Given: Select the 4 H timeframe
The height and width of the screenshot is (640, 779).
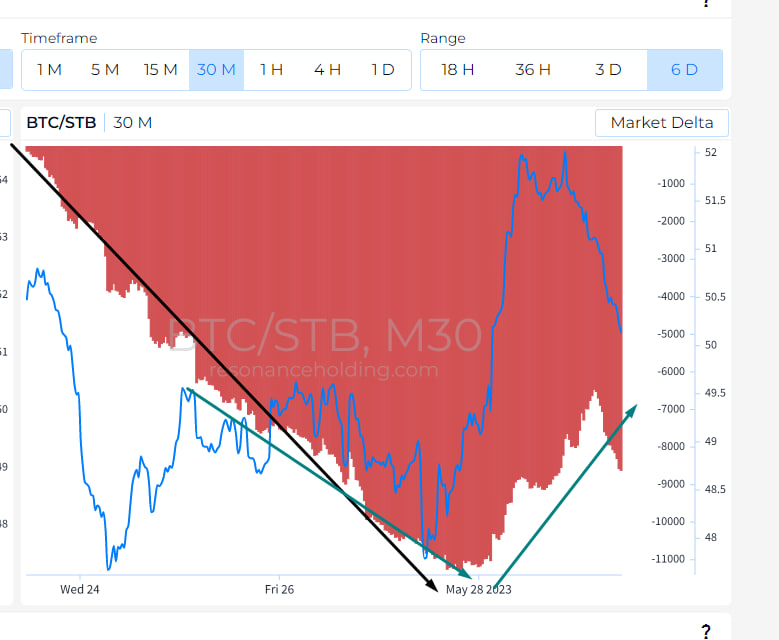Looking at the screenshot, I should [x=327, y=70].
